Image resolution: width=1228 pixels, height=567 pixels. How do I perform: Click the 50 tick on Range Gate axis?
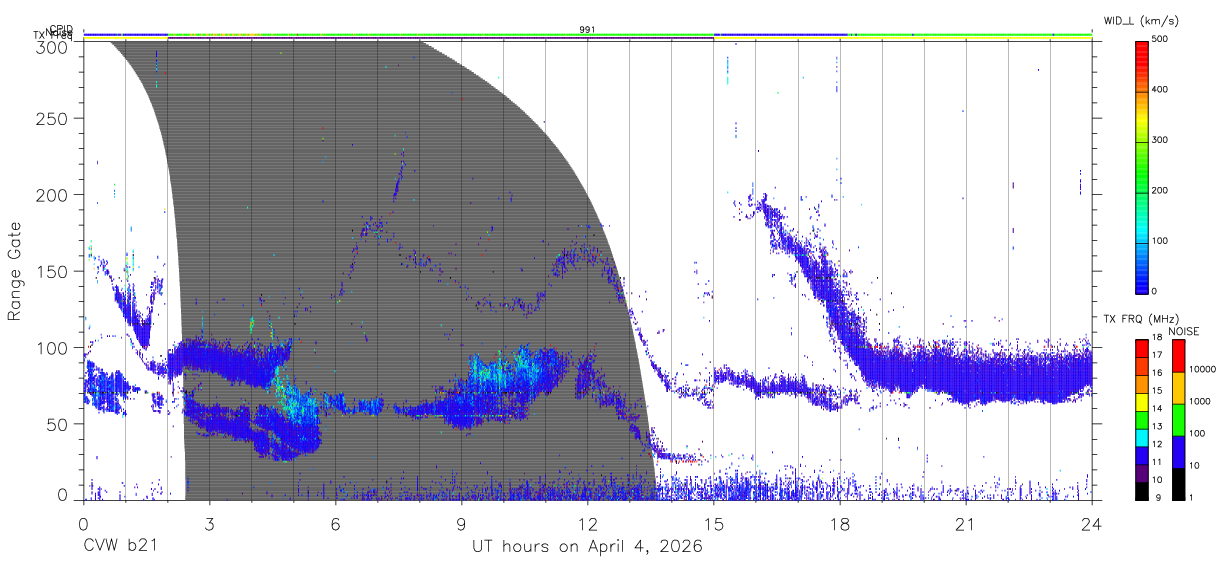coord(57,424)
